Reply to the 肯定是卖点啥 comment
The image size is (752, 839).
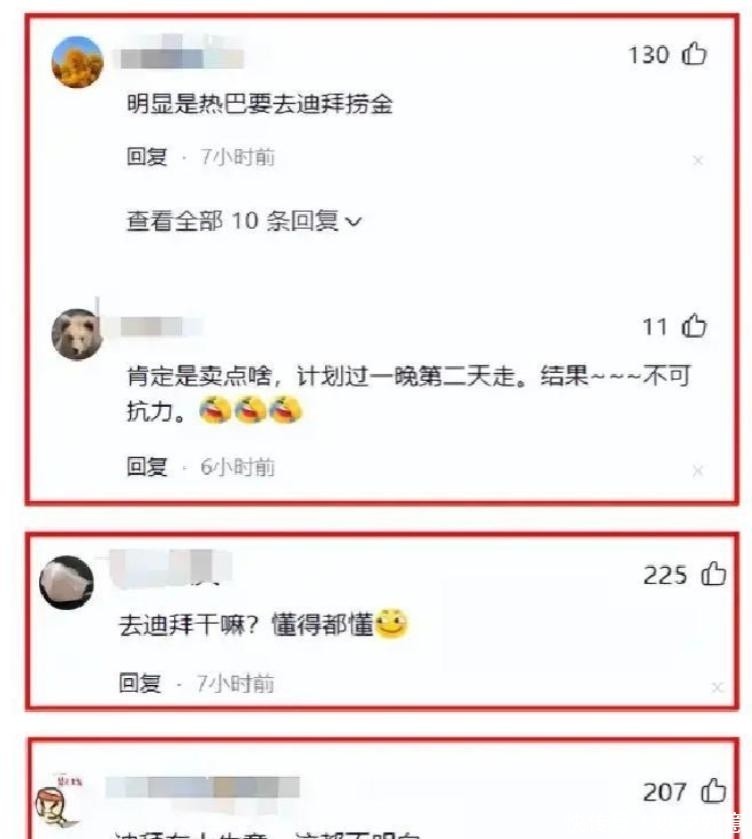tap(147, 467)
